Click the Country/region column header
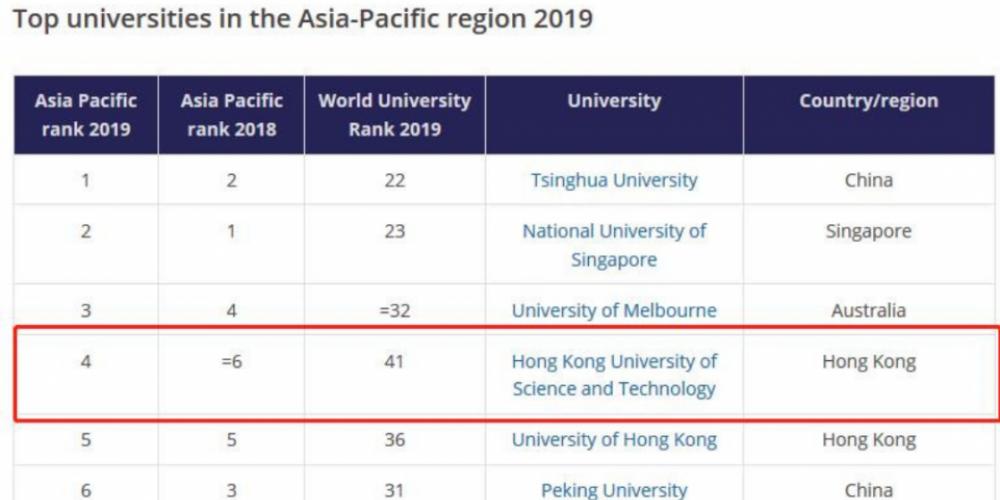 pyautogui.click(x=868, y=101)
